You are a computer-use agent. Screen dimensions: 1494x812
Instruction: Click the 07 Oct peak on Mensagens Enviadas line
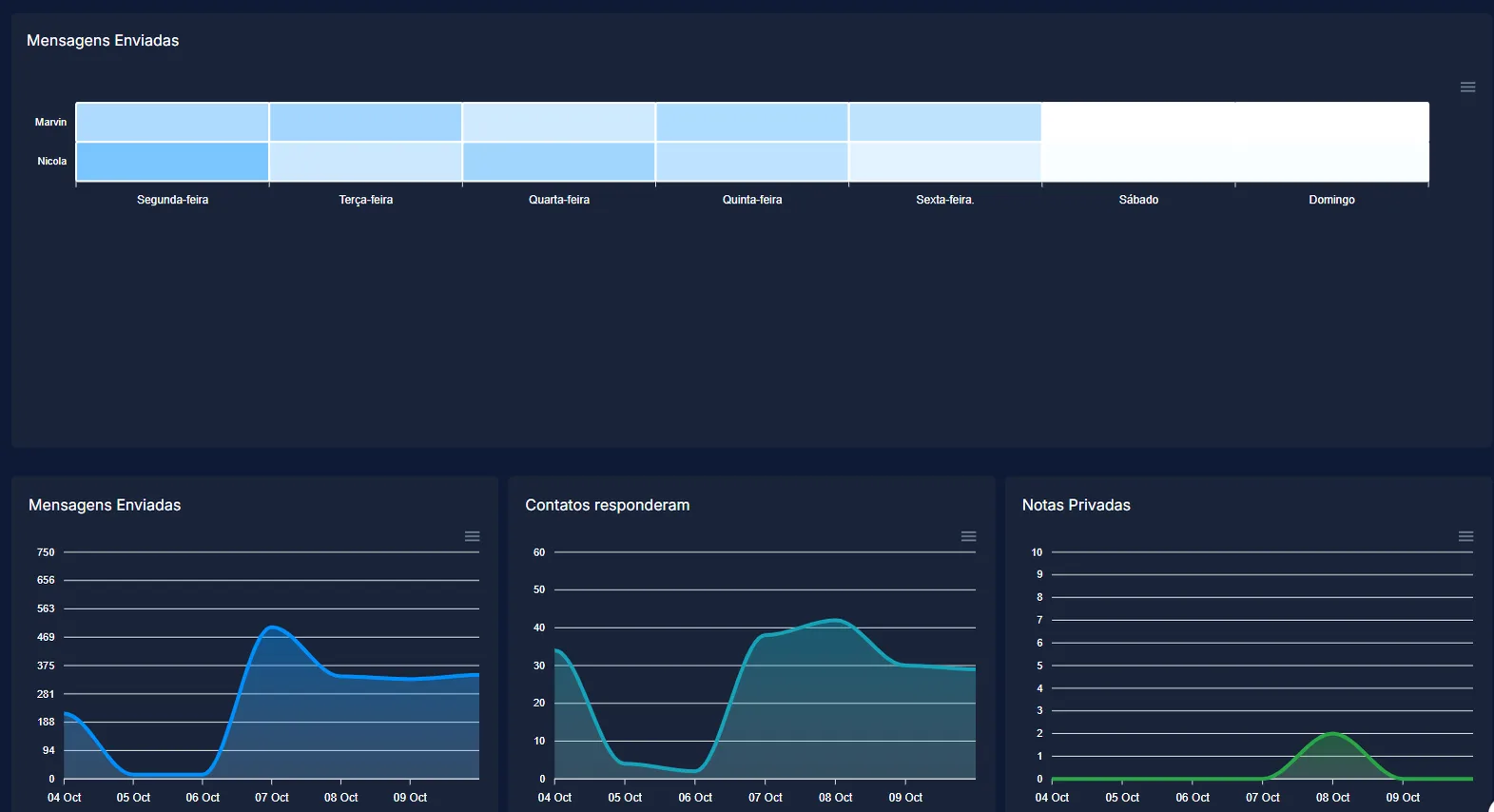tap(272, 628)
